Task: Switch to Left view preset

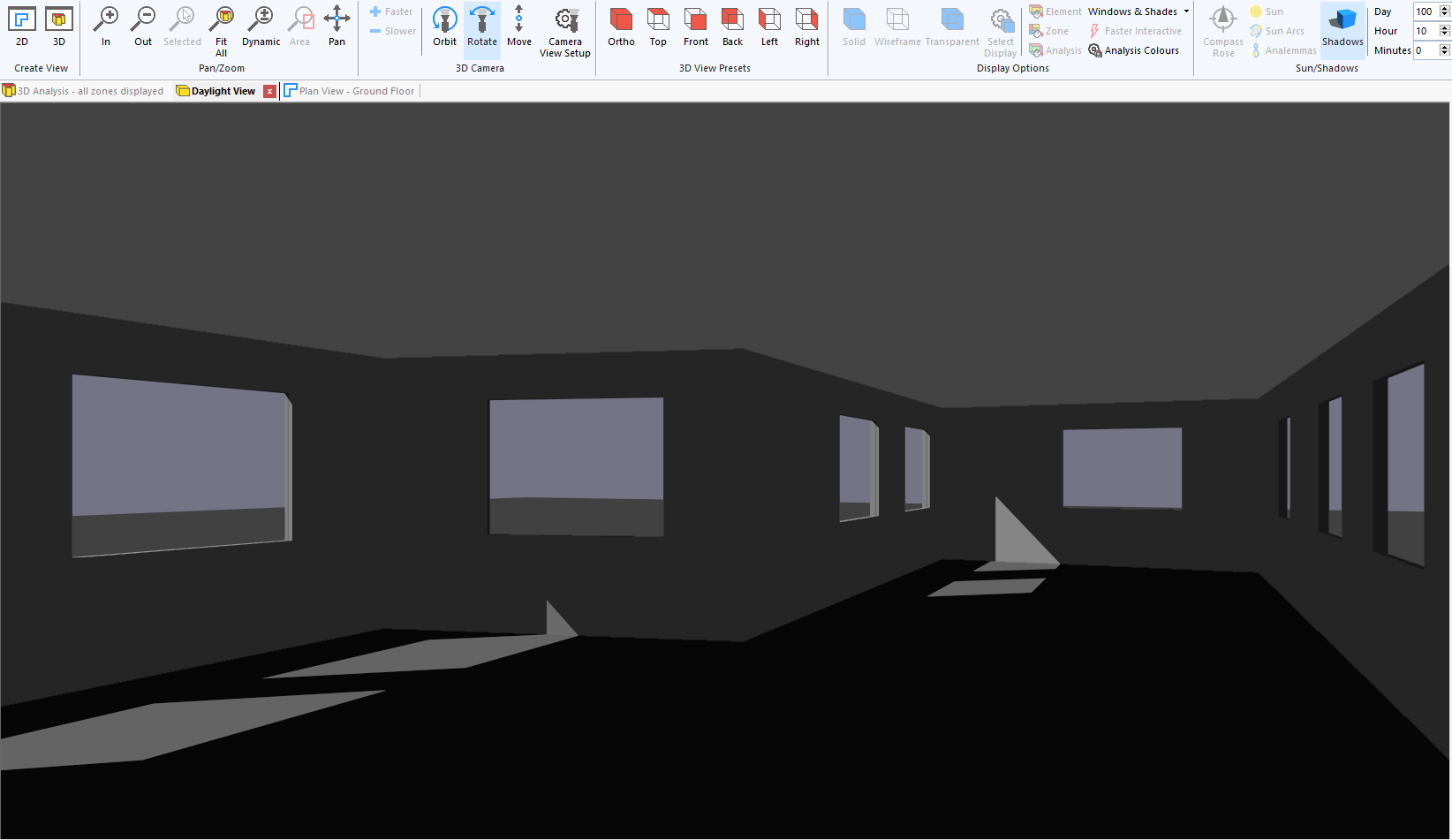Action: (770, 26)
